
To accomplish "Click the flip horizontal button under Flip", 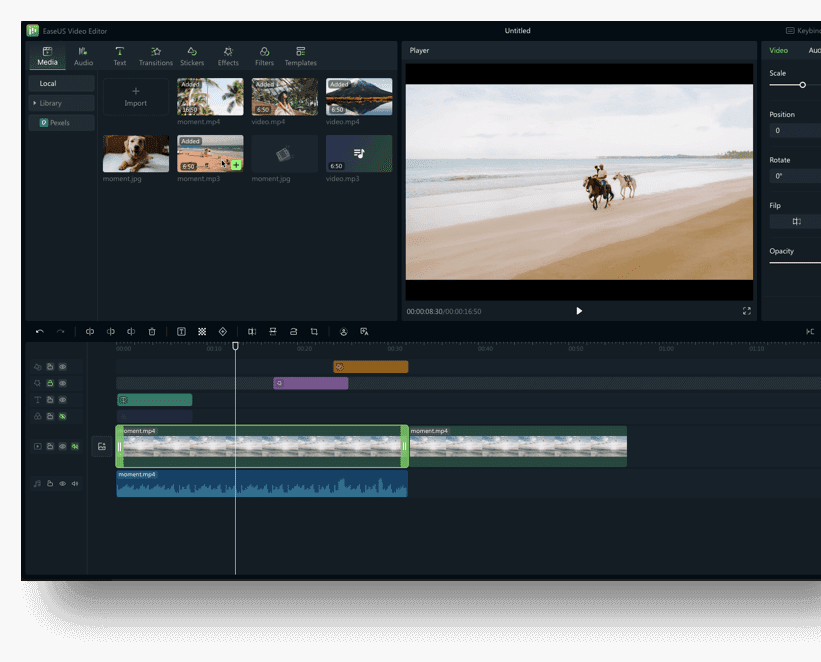I will click(796, 222).
